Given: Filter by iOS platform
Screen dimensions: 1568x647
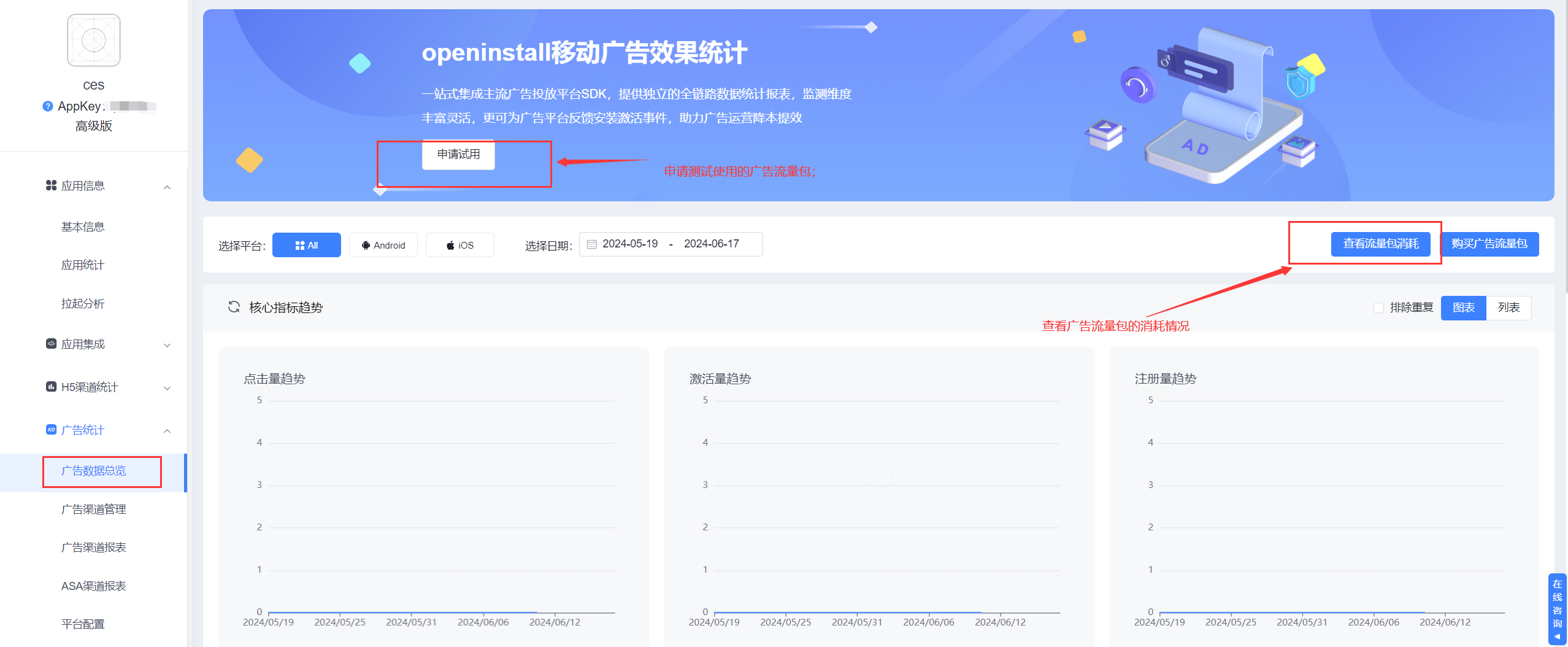Looking at the screenshot, I should (x=460, y=245).
